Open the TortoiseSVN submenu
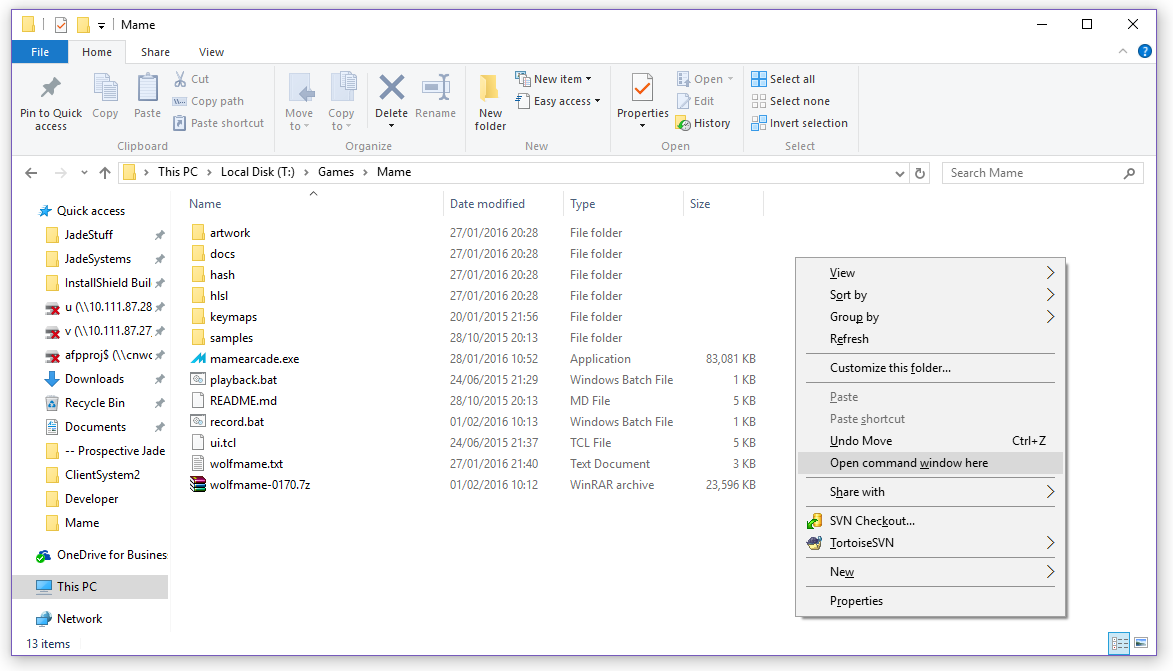 click(x=930, y=543)
